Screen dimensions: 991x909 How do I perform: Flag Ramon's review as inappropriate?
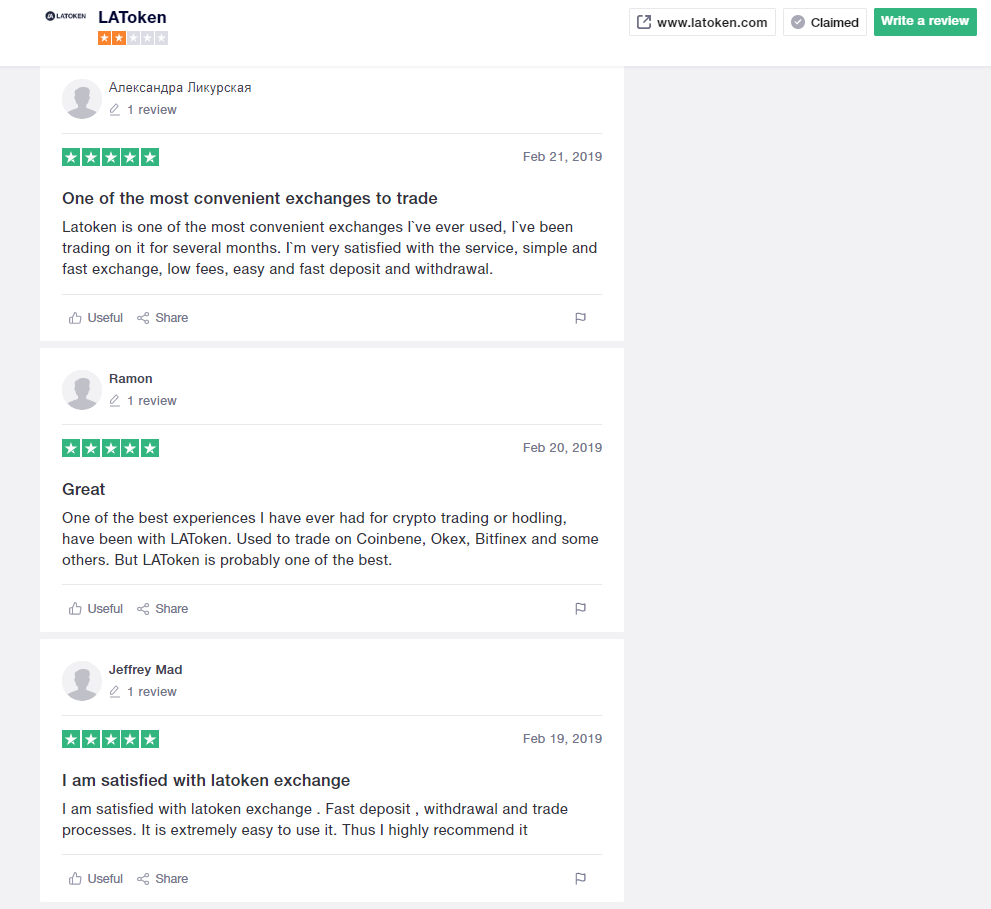click(580, 609)
